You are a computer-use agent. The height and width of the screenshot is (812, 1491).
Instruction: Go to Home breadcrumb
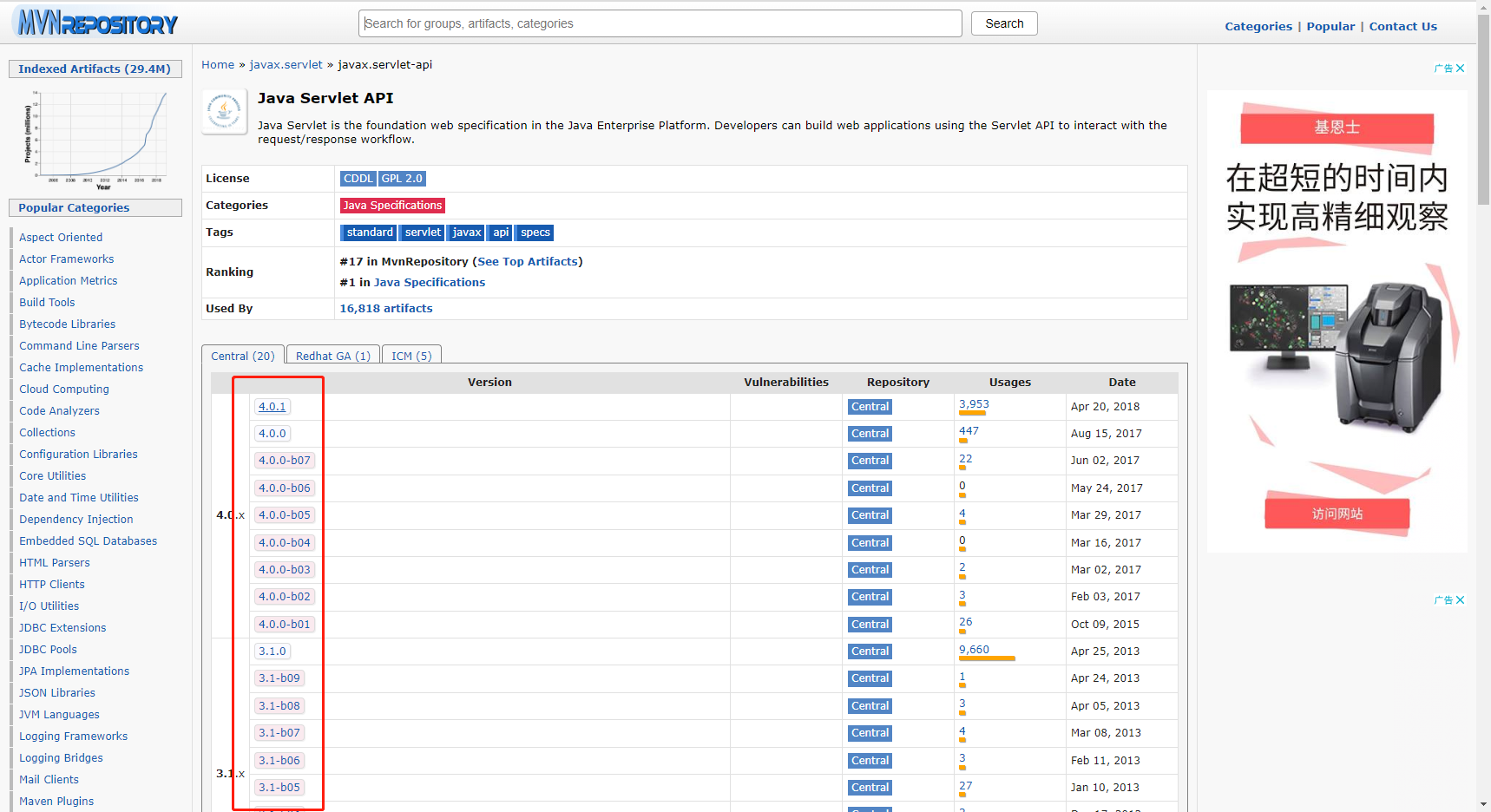pyautogui.click(x=218, y=65)
